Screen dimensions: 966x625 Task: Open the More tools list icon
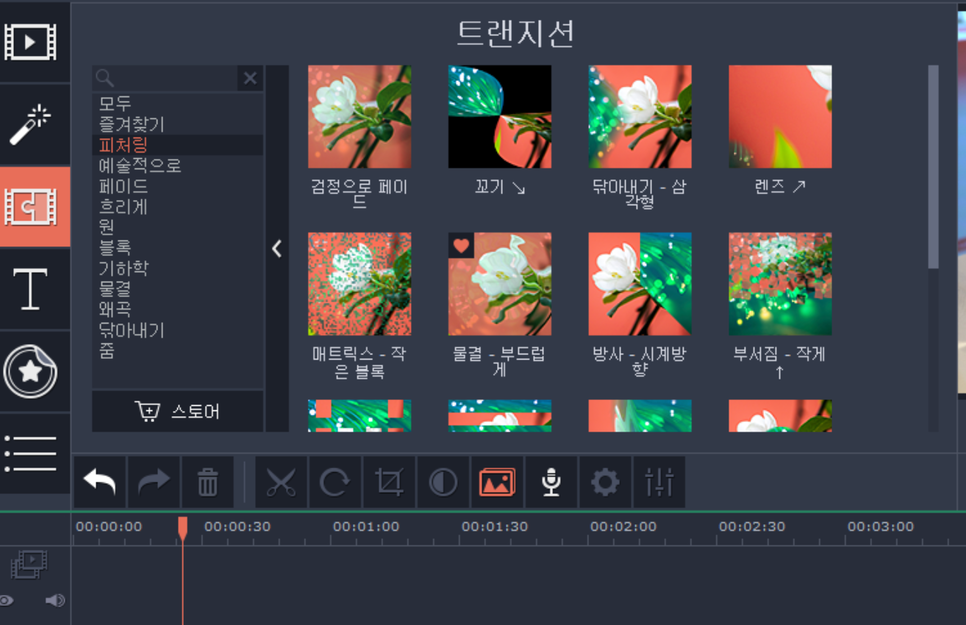pyautogui.click(x=30, y=454)
